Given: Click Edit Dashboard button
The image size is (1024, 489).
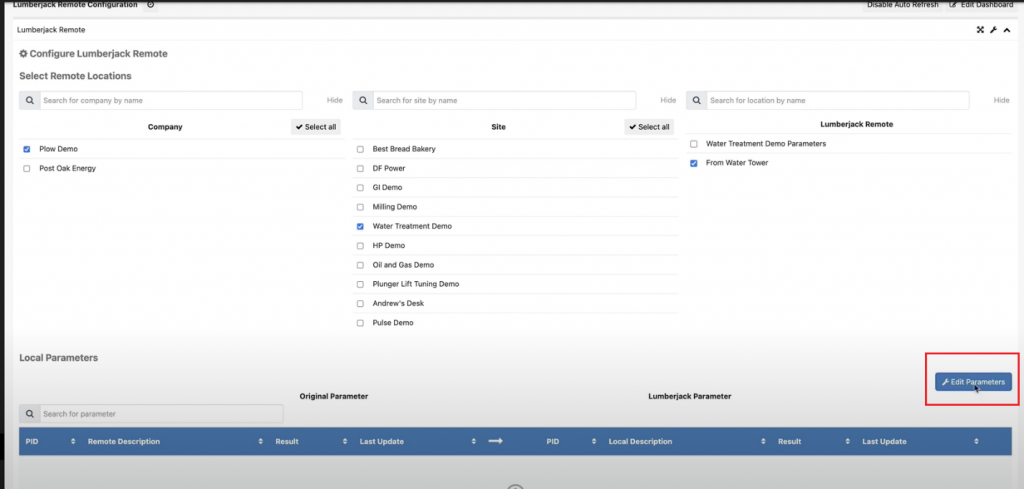Looking at the screenshot, I should tap(982, 5).
